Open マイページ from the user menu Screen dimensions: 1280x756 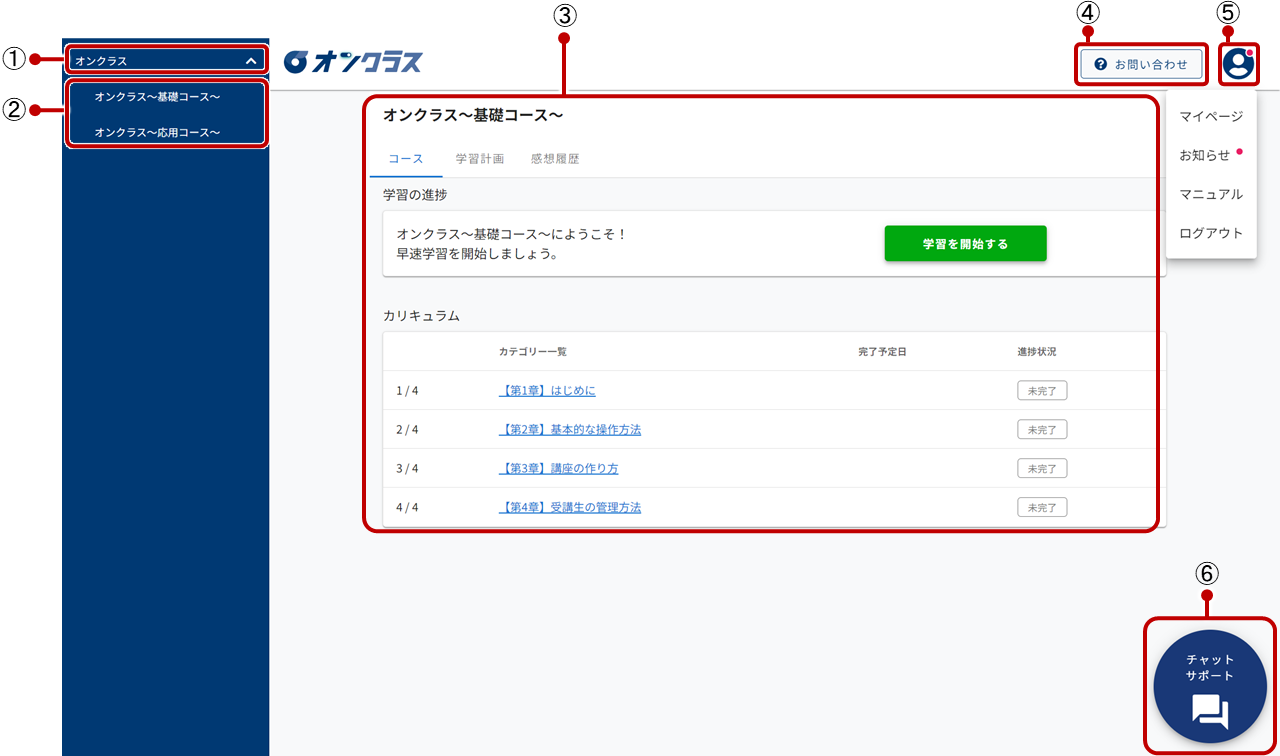point(1211,116)
